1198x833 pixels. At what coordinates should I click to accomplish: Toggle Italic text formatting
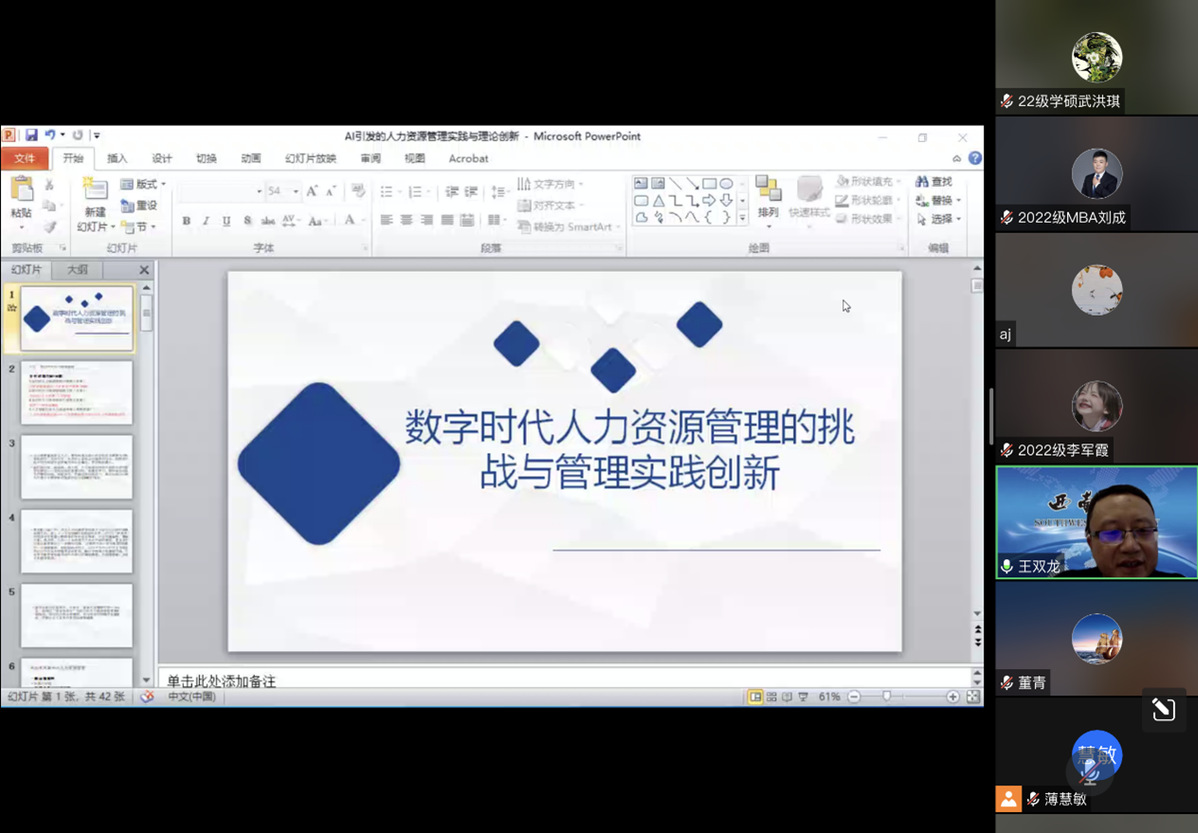point(206,221)
